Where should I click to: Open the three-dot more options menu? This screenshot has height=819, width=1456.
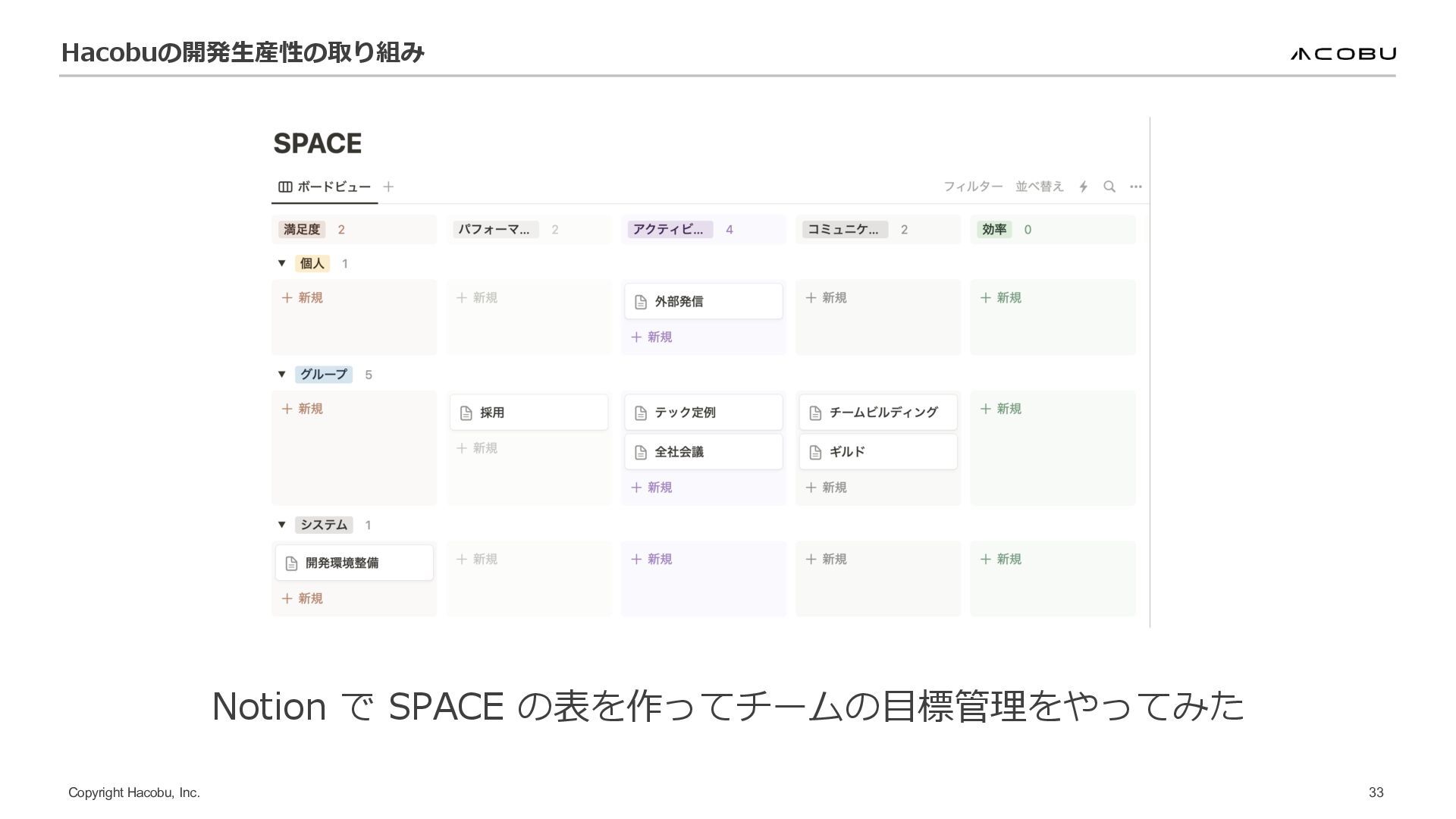click(x=1136, y=187)
